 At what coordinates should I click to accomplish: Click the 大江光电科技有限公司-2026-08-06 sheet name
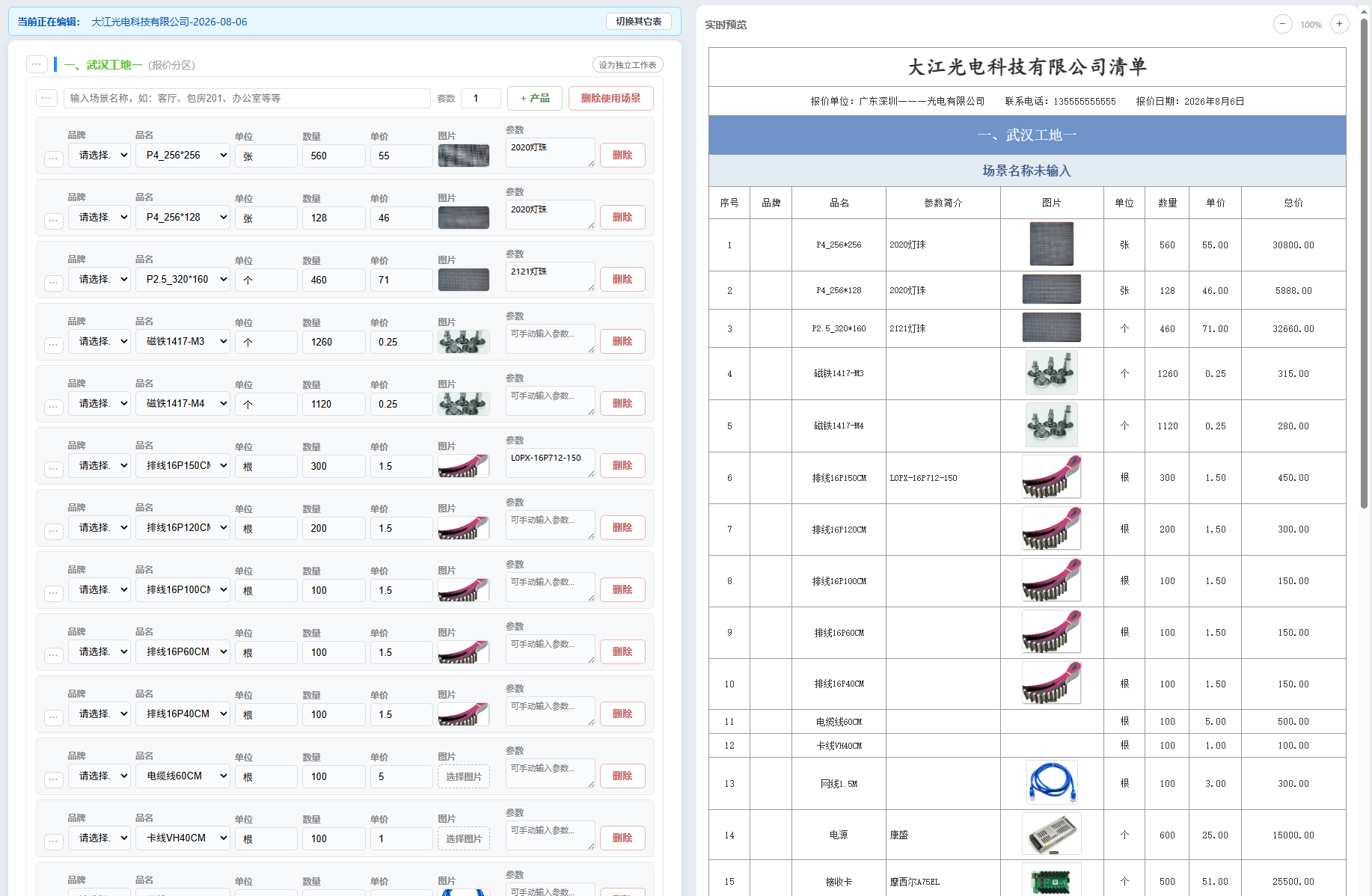click(x=169, y=22)
